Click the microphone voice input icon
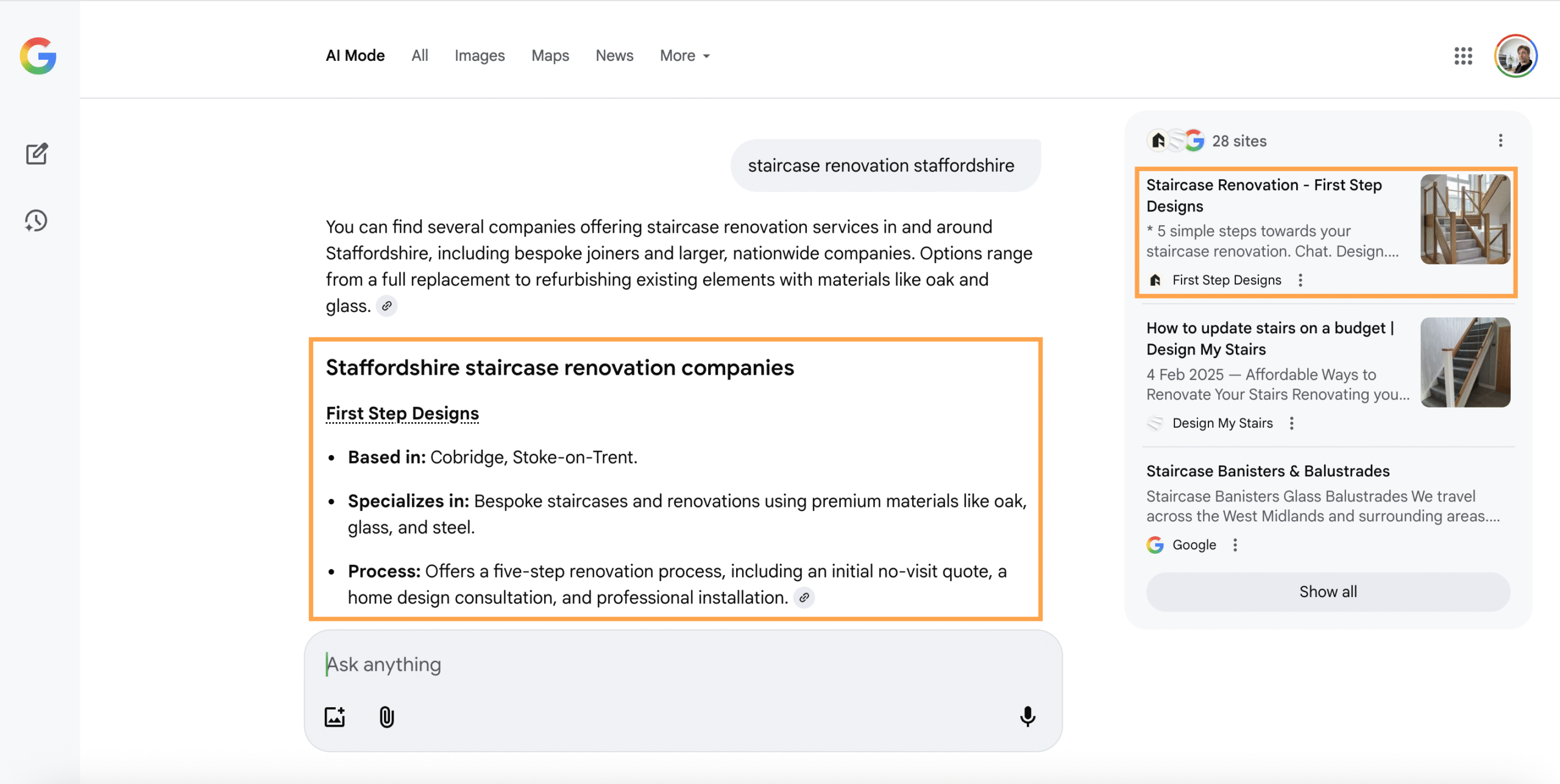 [1027, 717]
